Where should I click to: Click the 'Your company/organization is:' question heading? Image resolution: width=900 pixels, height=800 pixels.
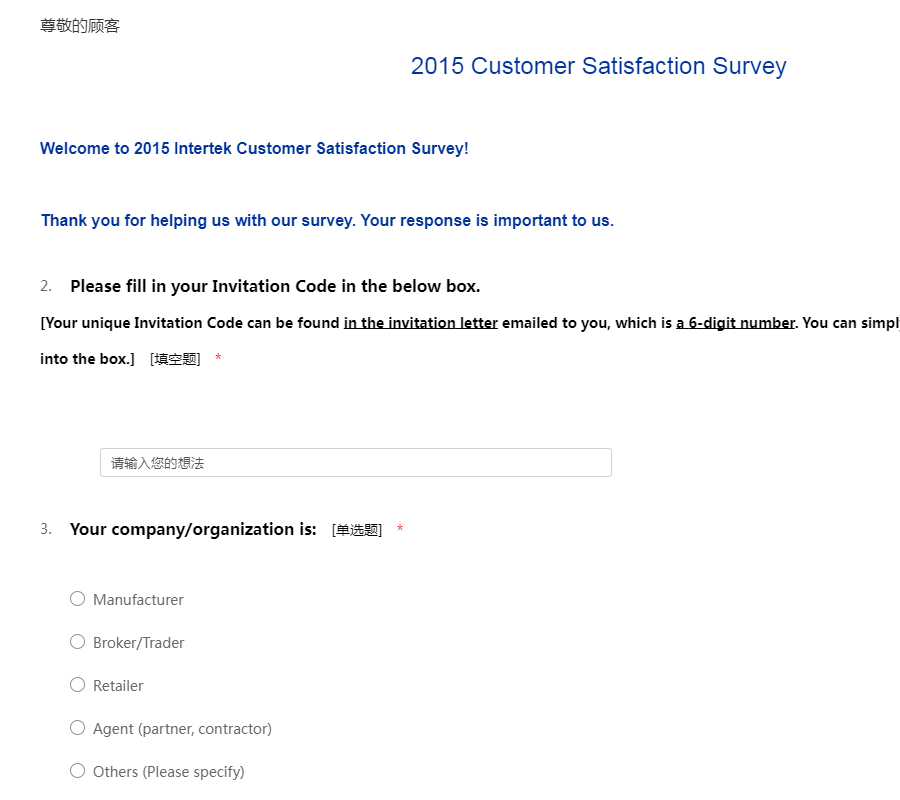pos(193,529)
